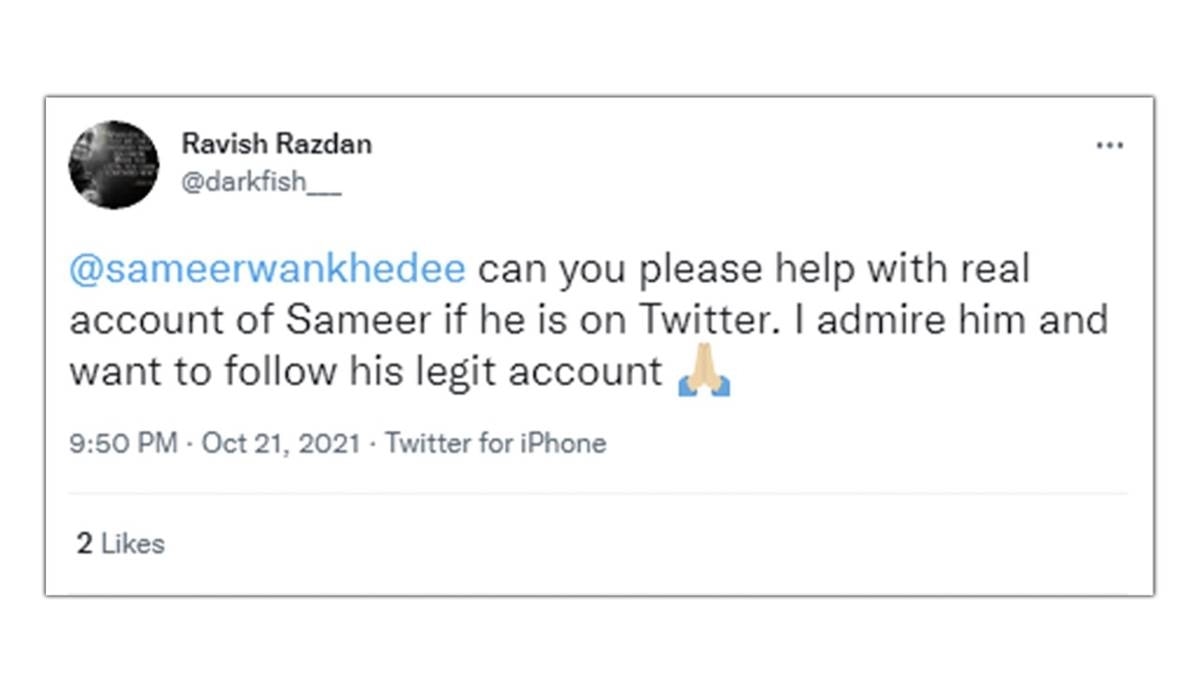
Task: Click the word Likes below the tweet
Action: [x=134, y=544]
